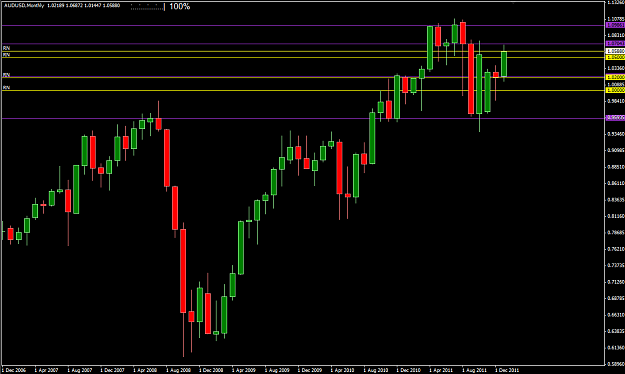Click the 1 Dec 2011 date label
The image size is (625, 374).
(x=507, y=370)
